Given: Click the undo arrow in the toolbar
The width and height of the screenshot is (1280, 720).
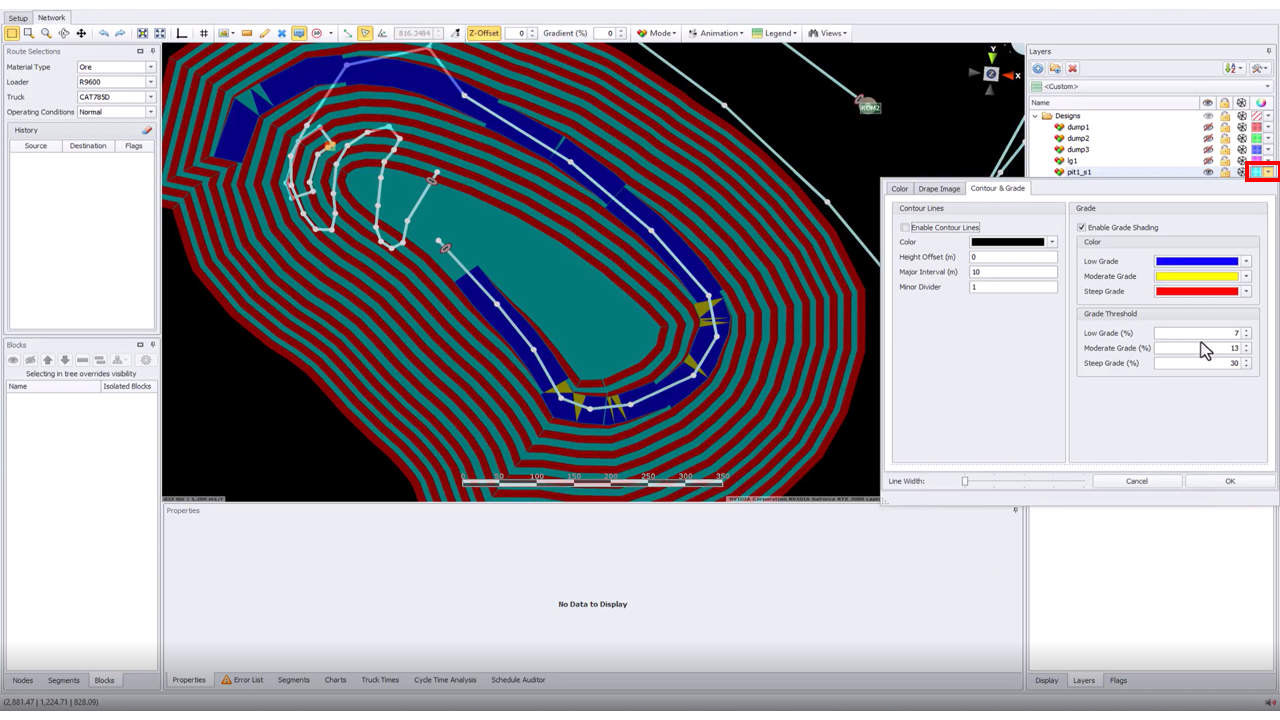Looking at the screenshot, I should click(103, 33).
